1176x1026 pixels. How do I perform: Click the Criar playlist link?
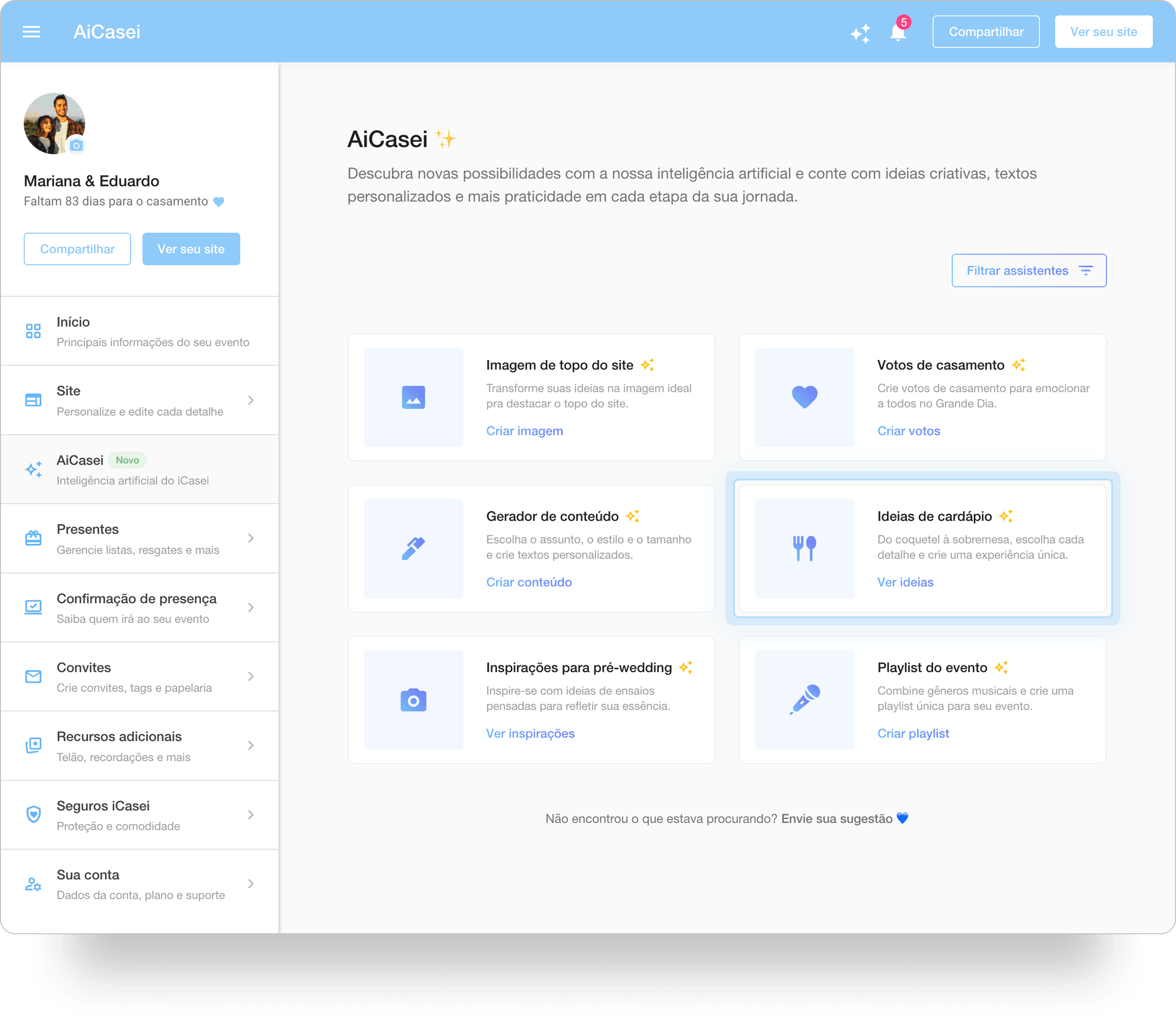pyautogui.click(x=913, y=733)
